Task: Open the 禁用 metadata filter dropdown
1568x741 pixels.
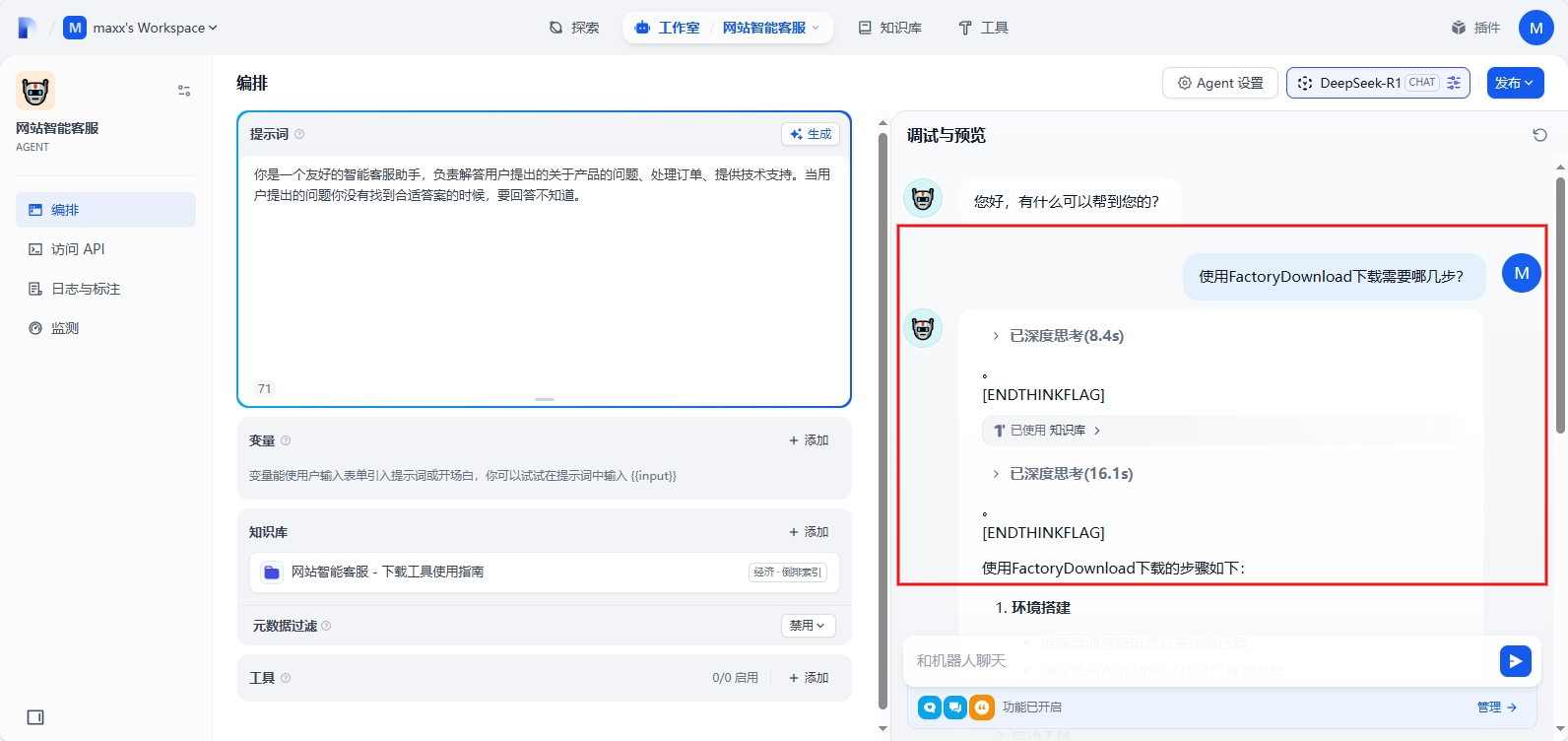Action: 808,626
